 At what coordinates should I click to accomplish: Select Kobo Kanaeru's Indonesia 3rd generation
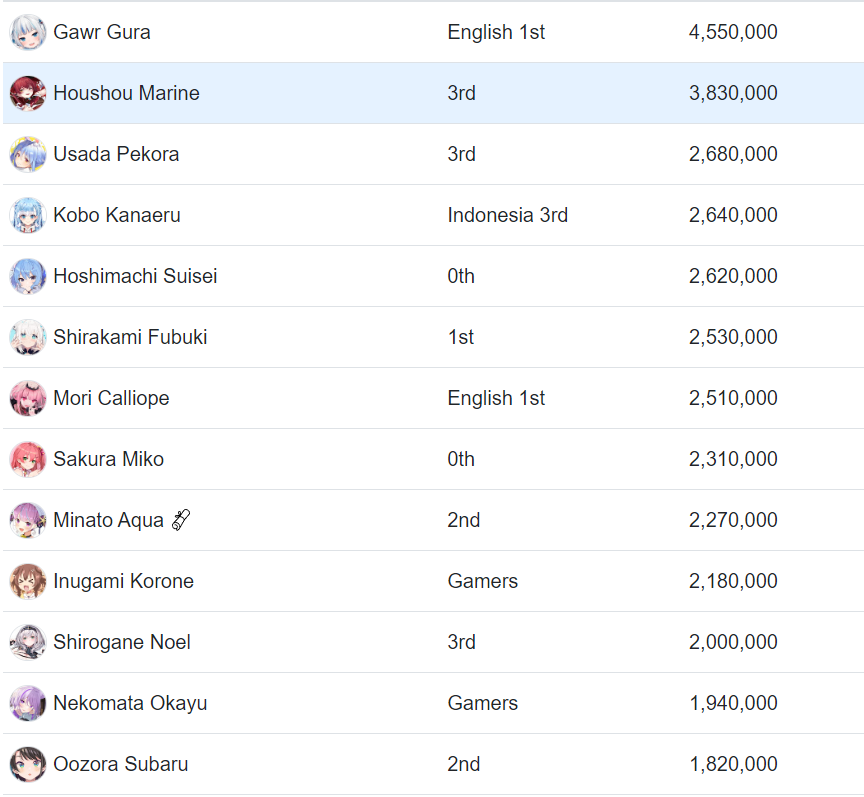[x=507, y=215]
